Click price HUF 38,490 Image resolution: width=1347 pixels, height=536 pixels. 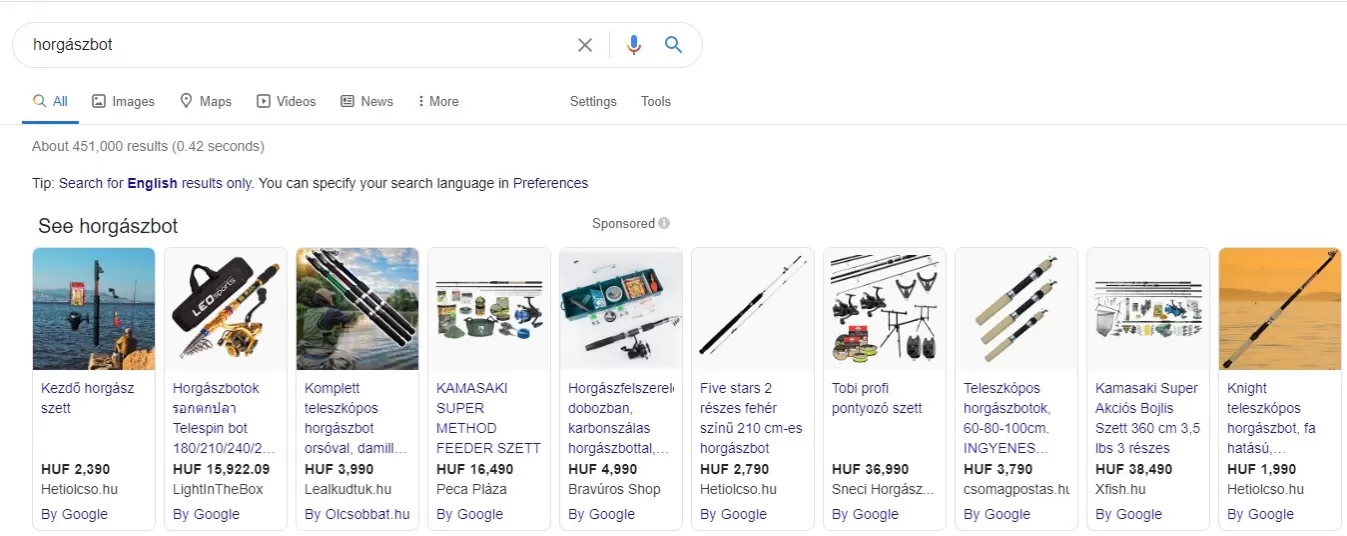1134,469
